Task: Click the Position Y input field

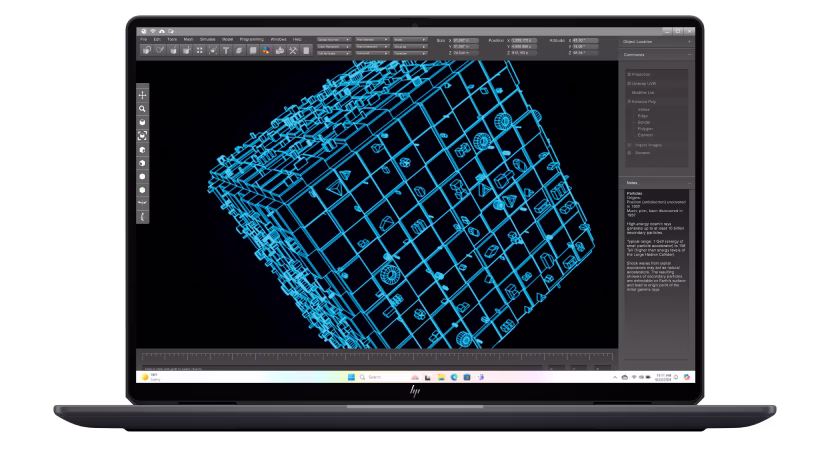Action: point(524,47)
